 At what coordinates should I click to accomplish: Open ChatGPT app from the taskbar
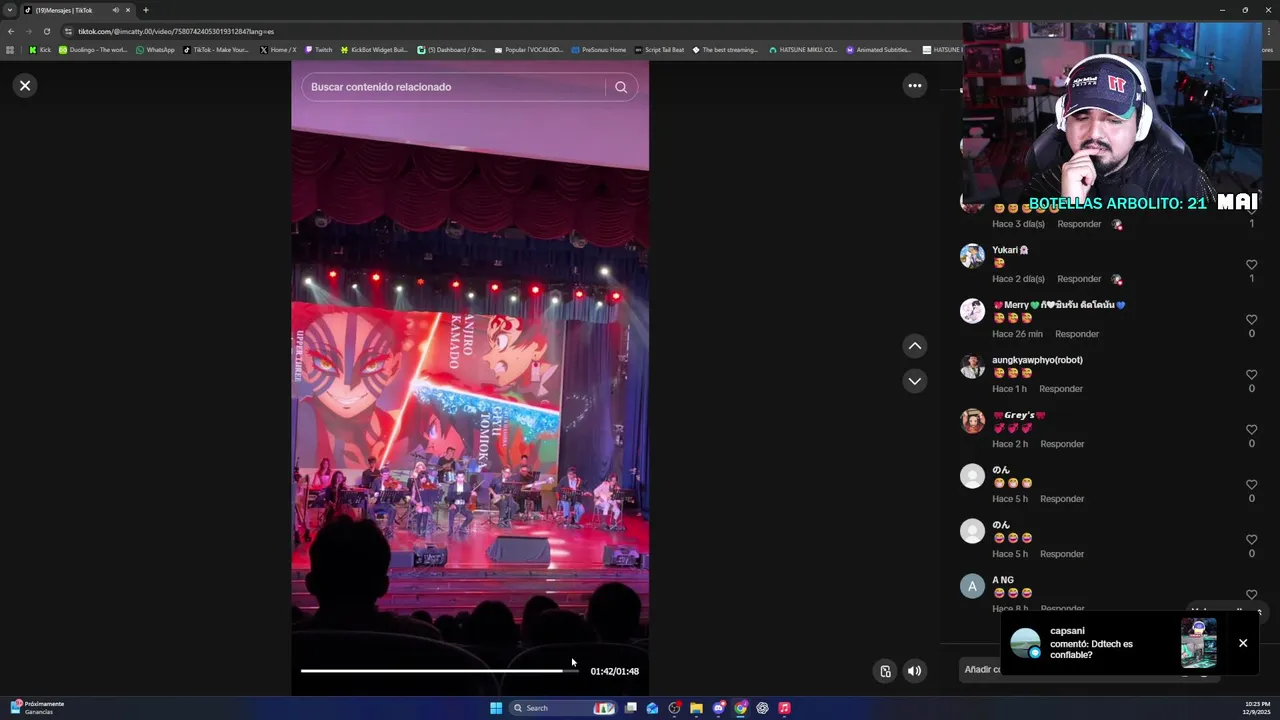[763, 708]
